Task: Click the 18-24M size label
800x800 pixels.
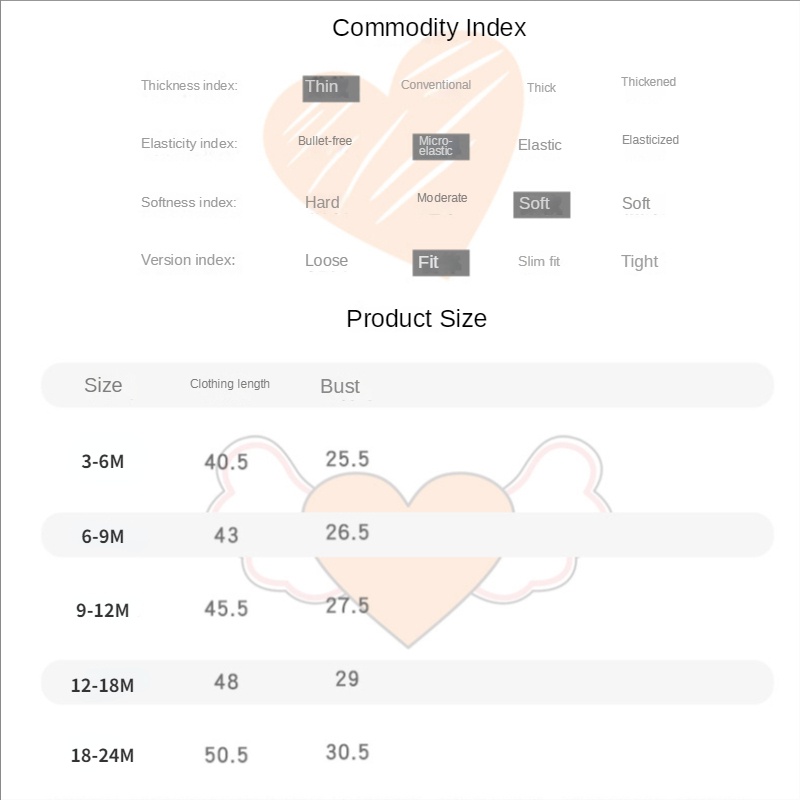Action: point(102,756)
